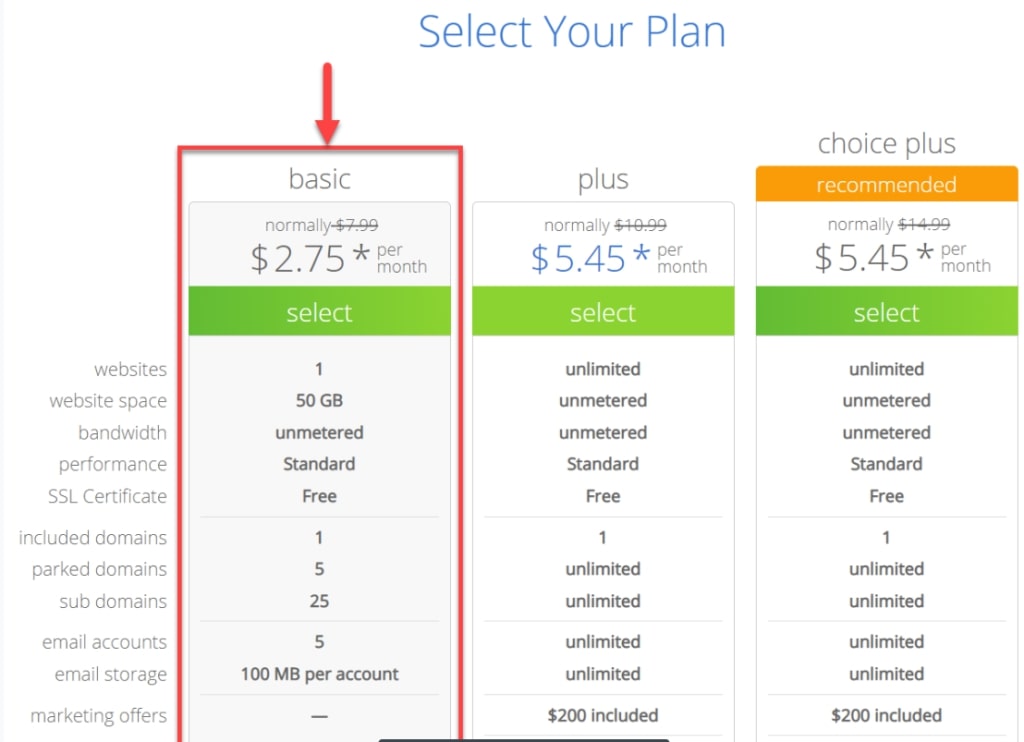The width and height of the screenshot is (1024, 742).
Task: Click the orange recommended banner
Action: tap(887, 184)
